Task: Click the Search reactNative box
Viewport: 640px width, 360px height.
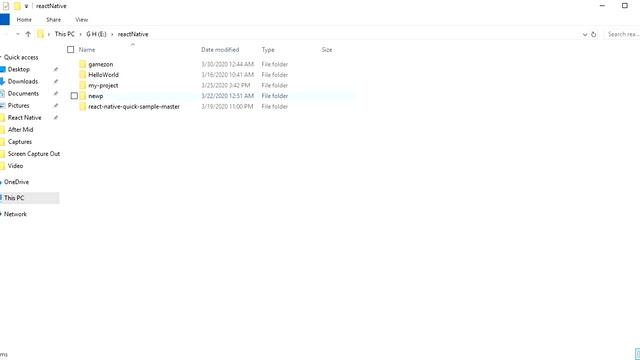Action: 622,34
